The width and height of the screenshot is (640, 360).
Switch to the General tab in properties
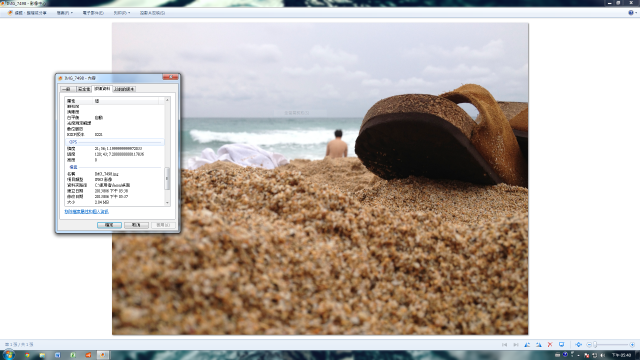[x=68, y=89]
